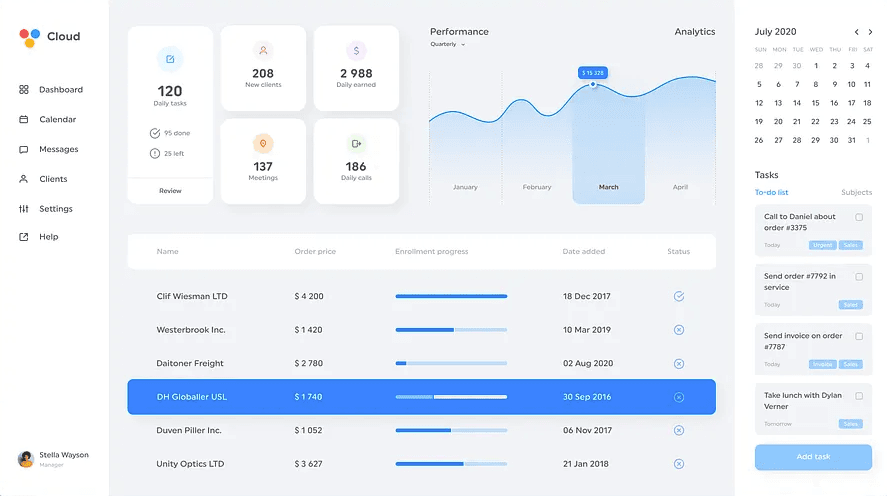The width and height of the screenshot is (887, 496).
Task: Click the Westerbrook Inc. status cross icon
Action: tap(679, 330)
